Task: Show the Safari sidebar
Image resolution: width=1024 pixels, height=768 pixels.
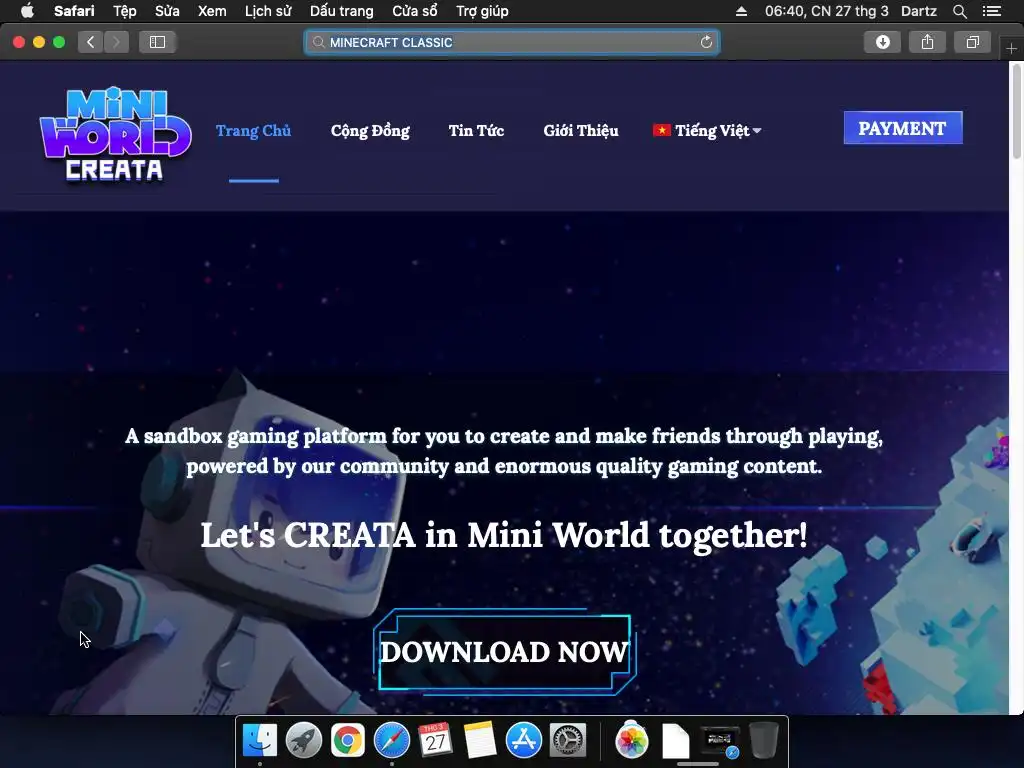Action: (x=157, y=42)
